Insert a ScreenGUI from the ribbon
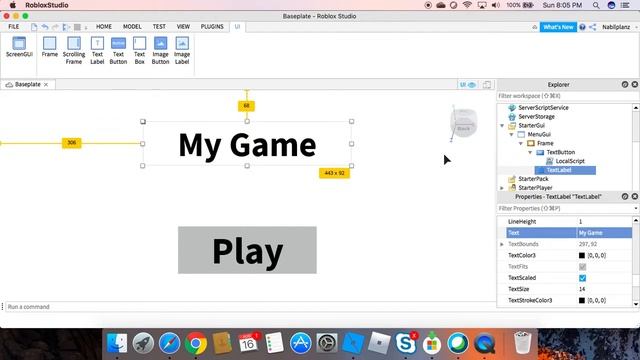This screenshot has height=360, width=640. point(19,47)
